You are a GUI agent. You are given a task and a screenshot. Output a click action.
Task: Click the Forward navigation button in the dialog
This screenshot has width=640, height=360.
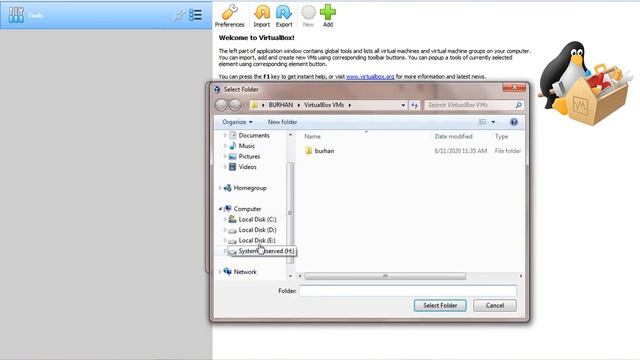pos(235,105)
